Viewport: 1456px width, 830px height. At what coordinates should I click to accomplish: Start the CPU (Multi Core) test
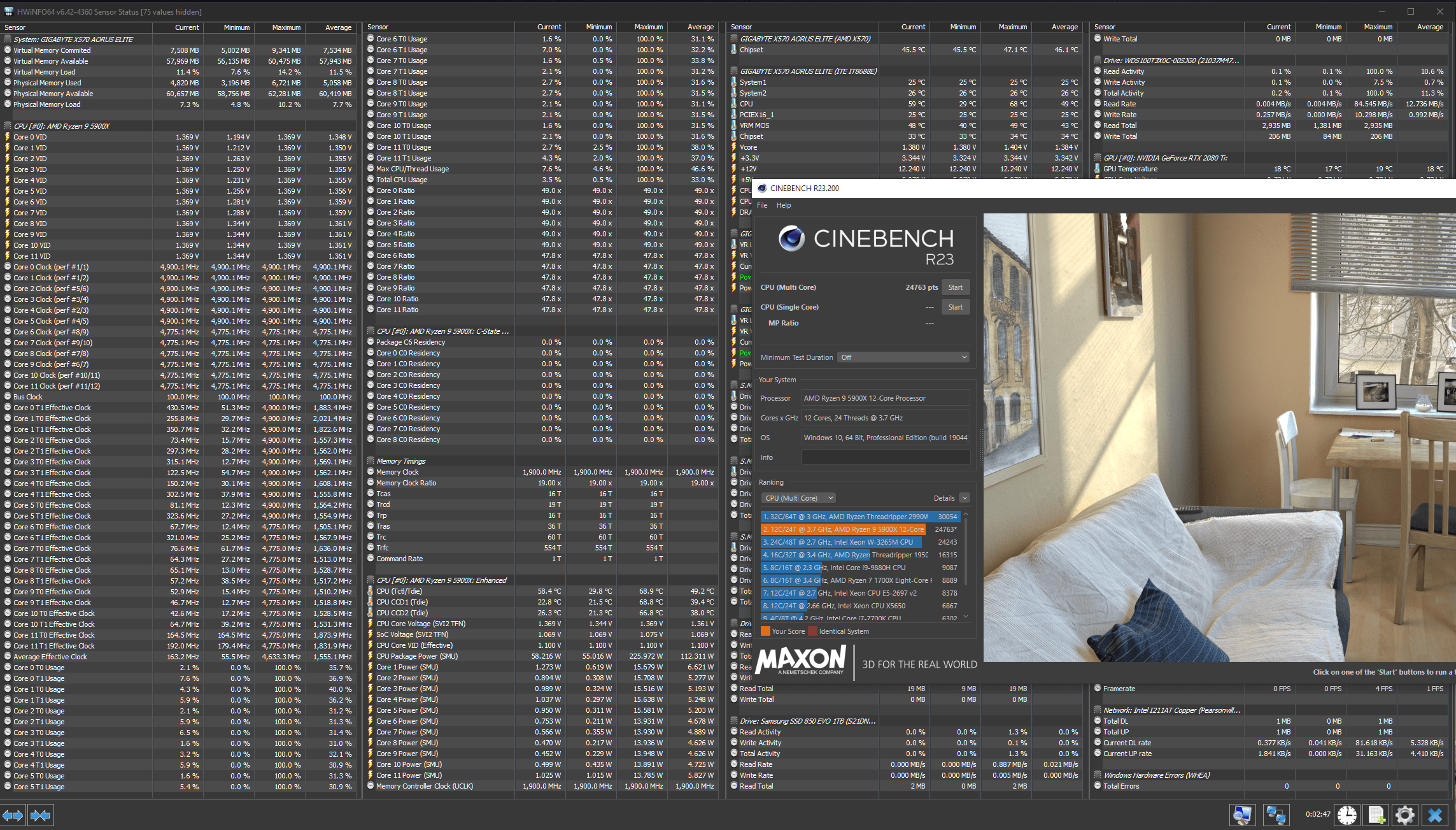pos(955,287)
